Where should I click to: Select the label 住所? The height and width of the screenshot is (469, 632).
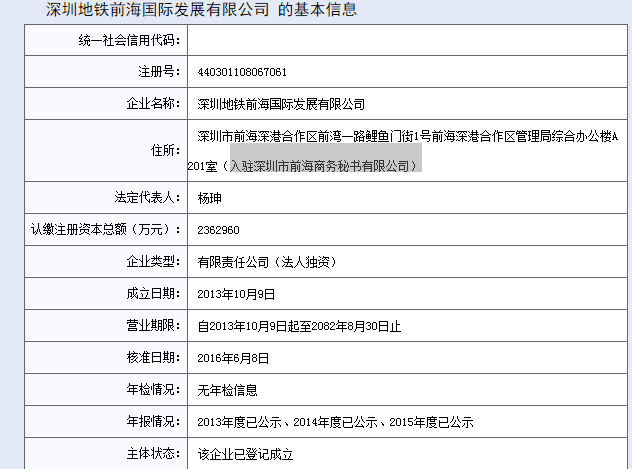[165, 150]
